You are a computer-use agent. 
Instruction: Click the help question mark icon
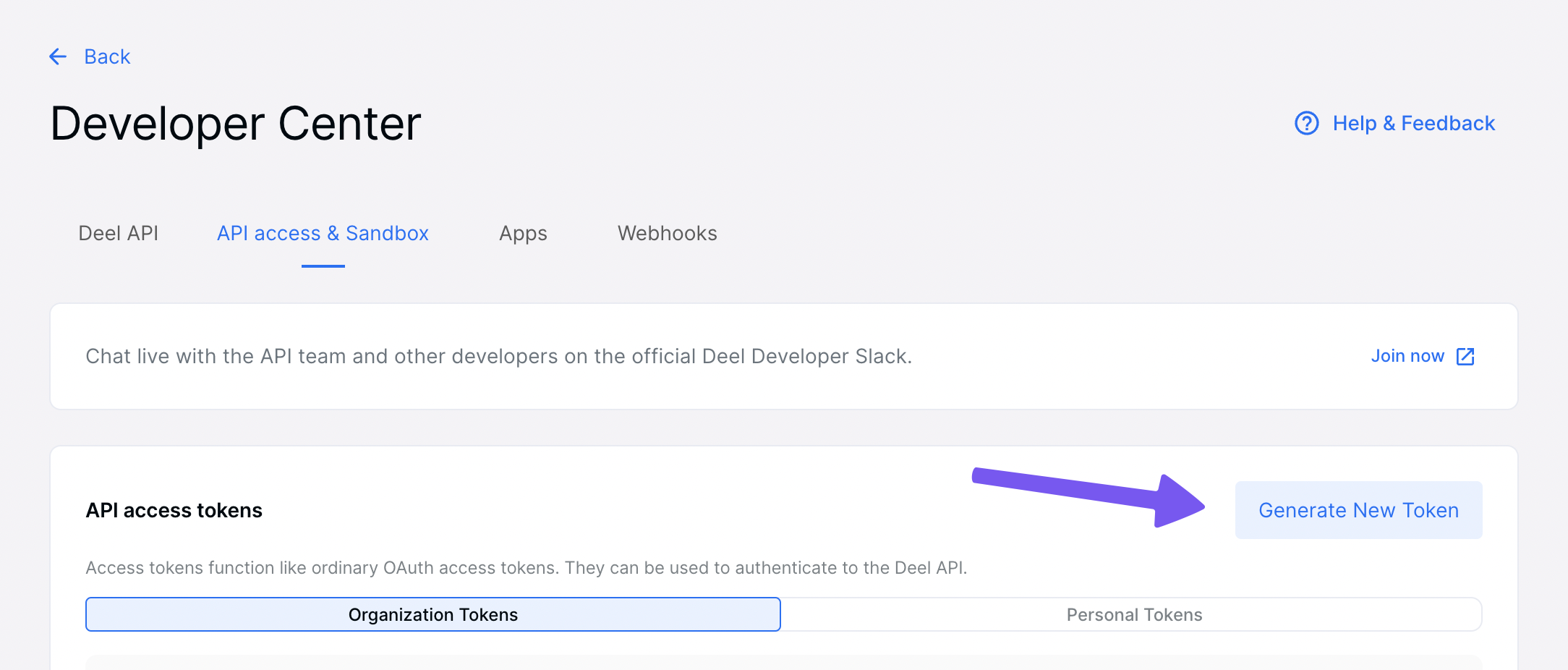point(1306,123)
